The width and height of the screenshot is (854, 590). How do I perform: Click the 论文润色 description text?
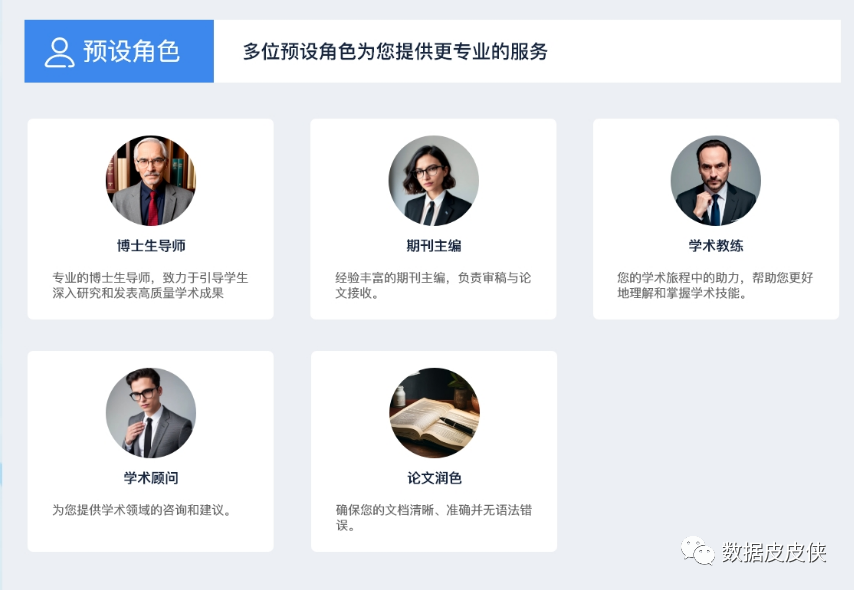coord(434,518)
